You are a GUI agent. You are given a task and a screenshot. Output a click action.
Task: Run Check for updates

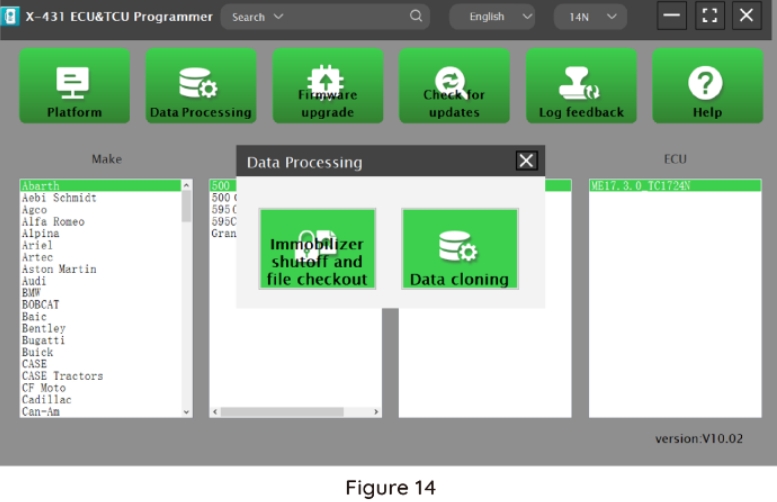[454, 85]
